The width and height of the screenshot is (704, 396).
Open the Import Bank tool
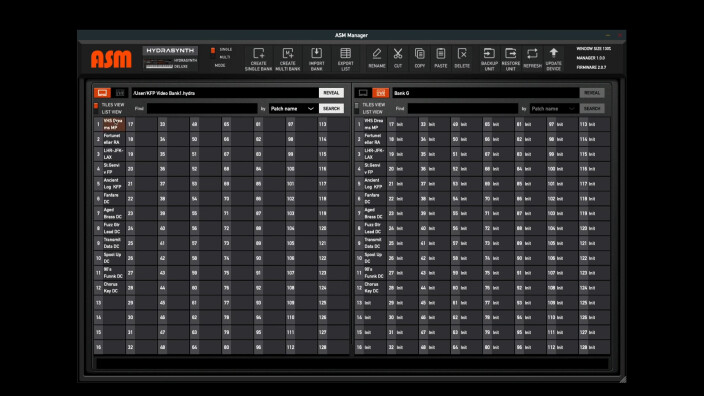[x=317, y=59]
